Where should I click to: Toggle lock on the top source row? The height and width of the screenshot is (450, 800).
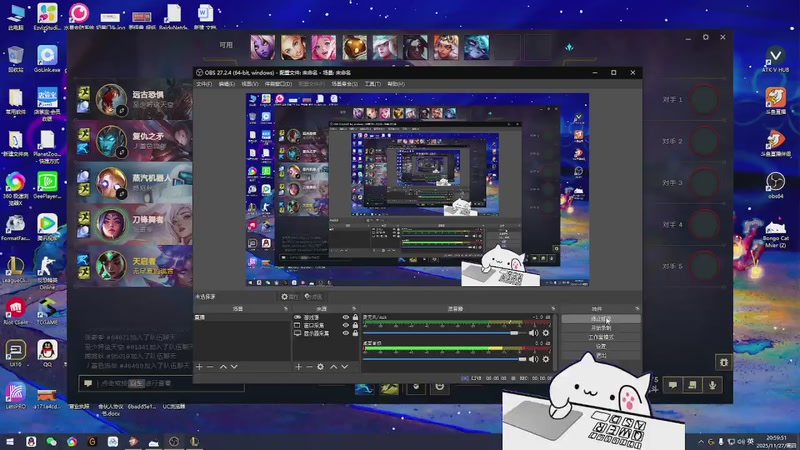click(x=355, y=317)
